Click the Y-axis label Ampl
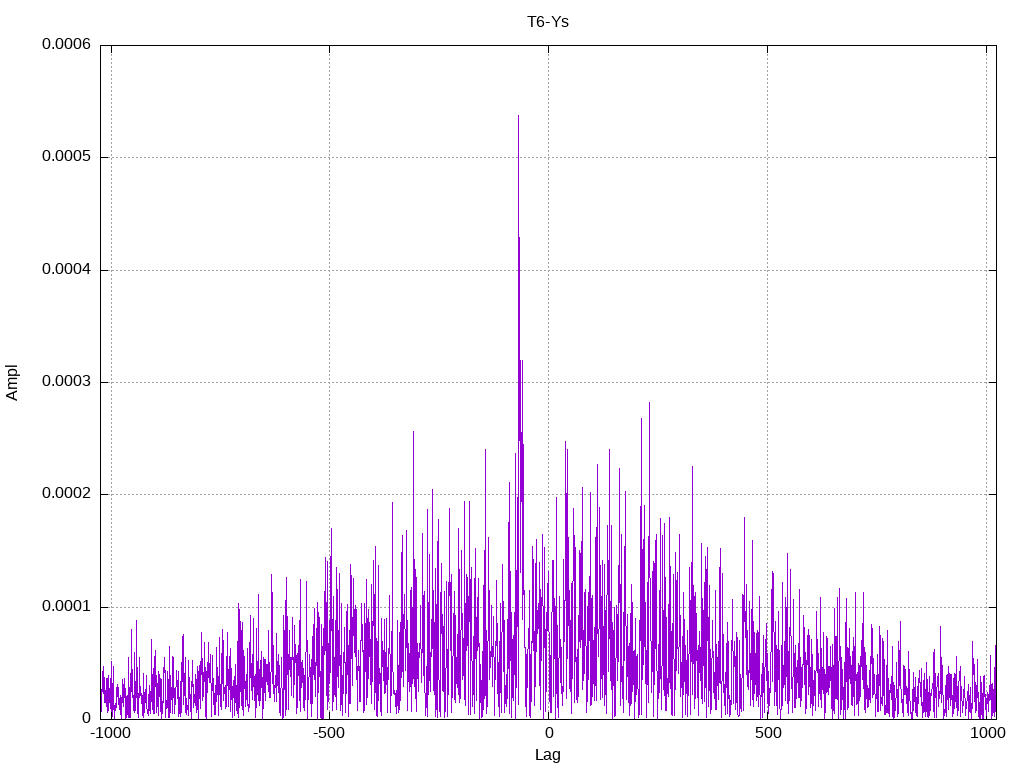1024x768 pixels. click(12, 383)
